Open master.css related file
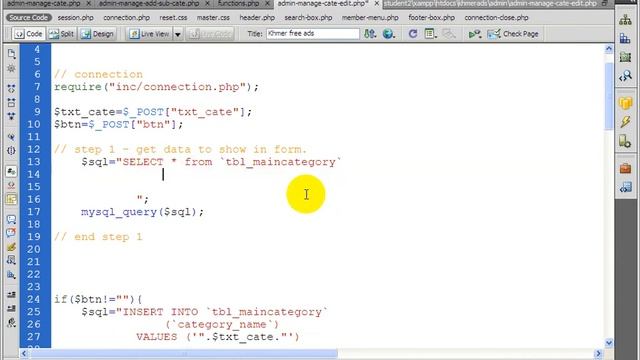 coord(213,18)
